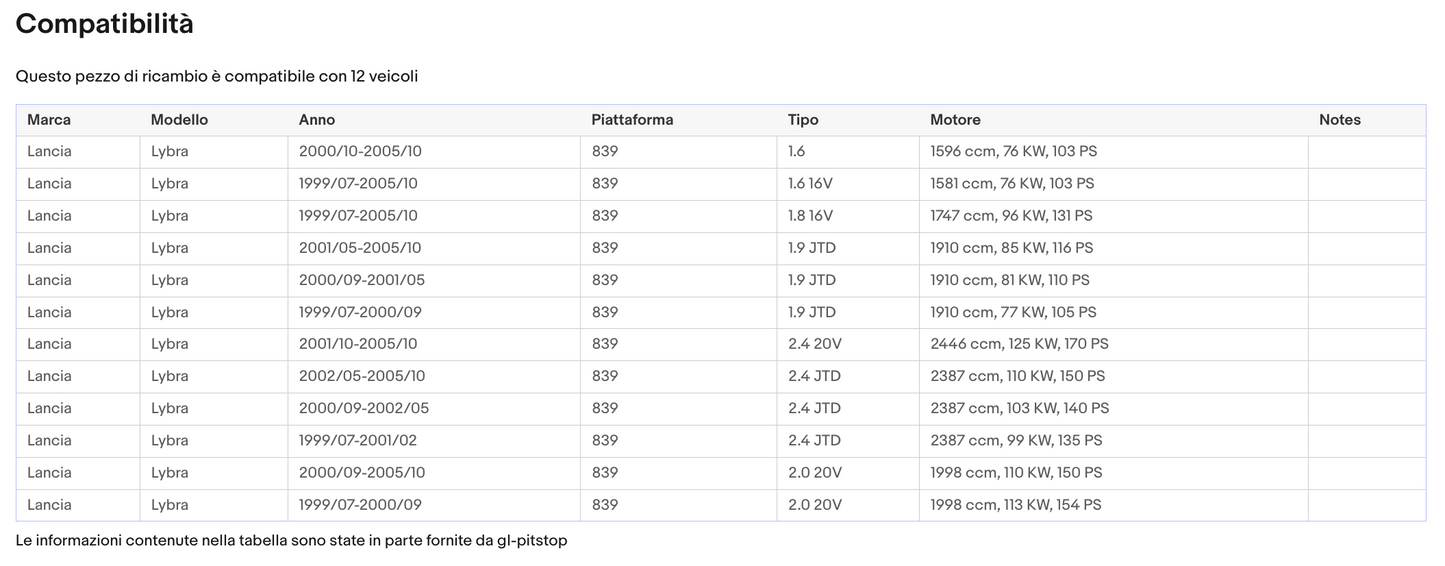The image size is (1445, 566).
Task: Click the Modello column header
Action: coord(179,120)
